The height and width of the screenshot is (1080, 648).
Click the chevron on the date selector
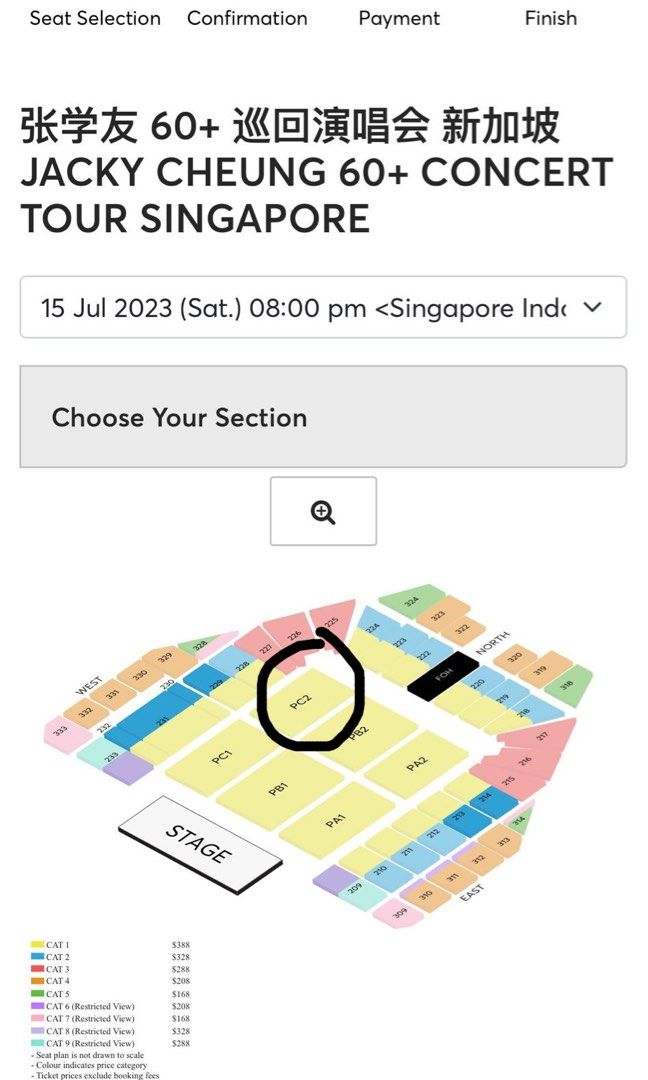593,308
